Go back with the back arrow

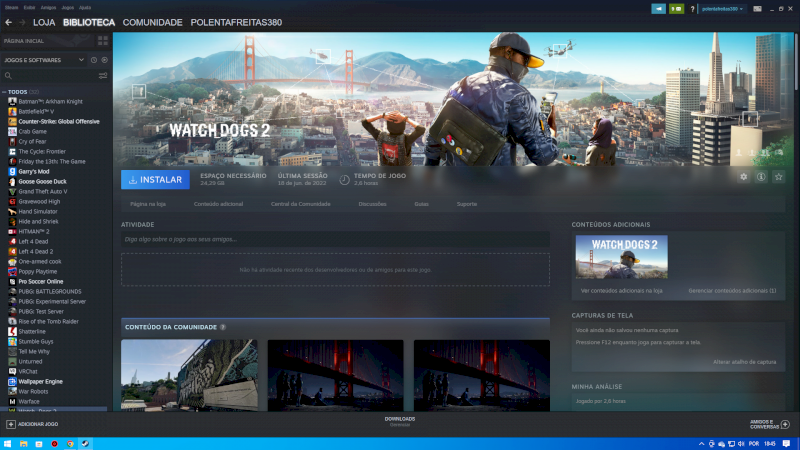click(8, 22)
